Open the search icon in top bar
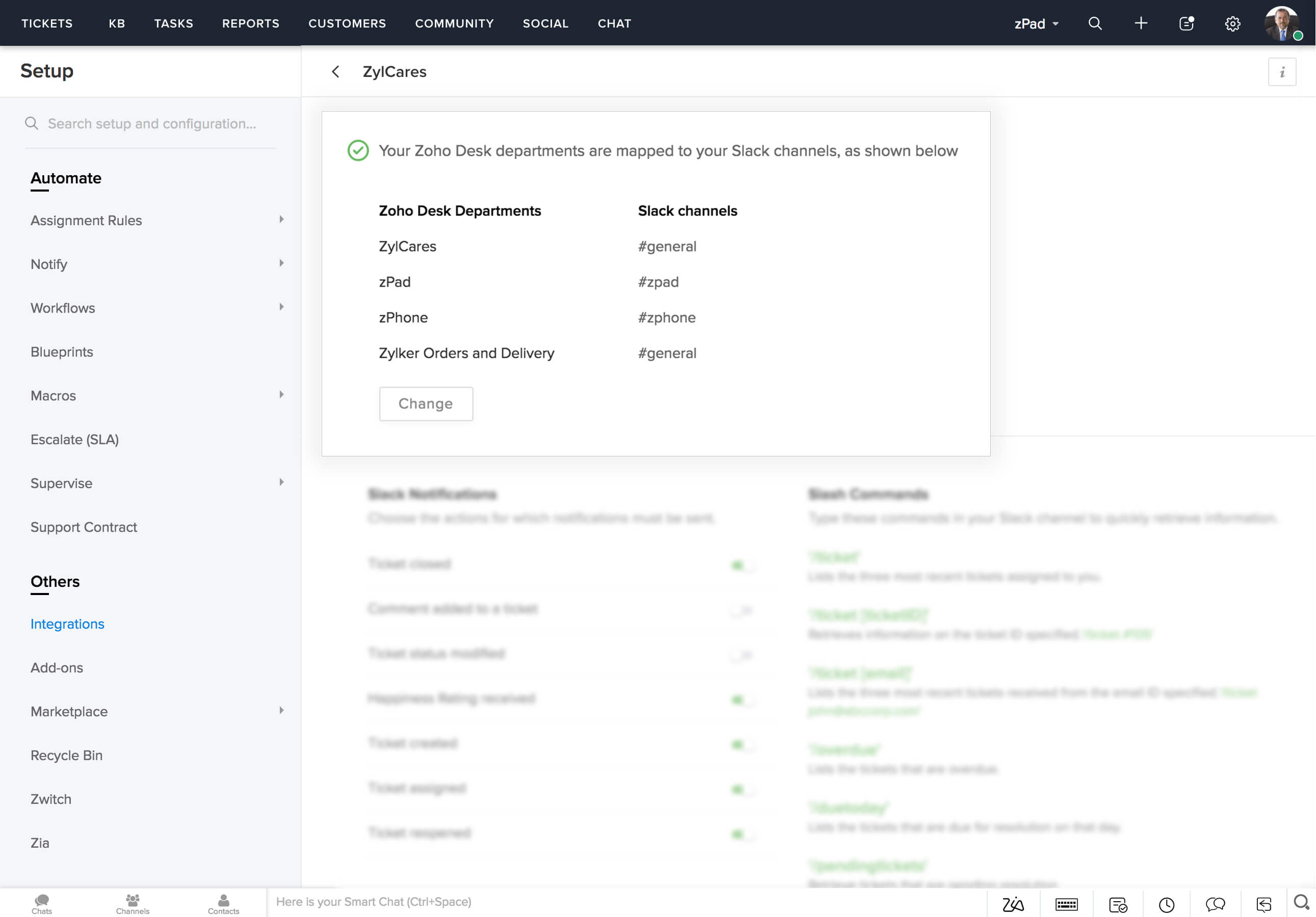Screen dimensions: 1316x917 point(1095,23)
